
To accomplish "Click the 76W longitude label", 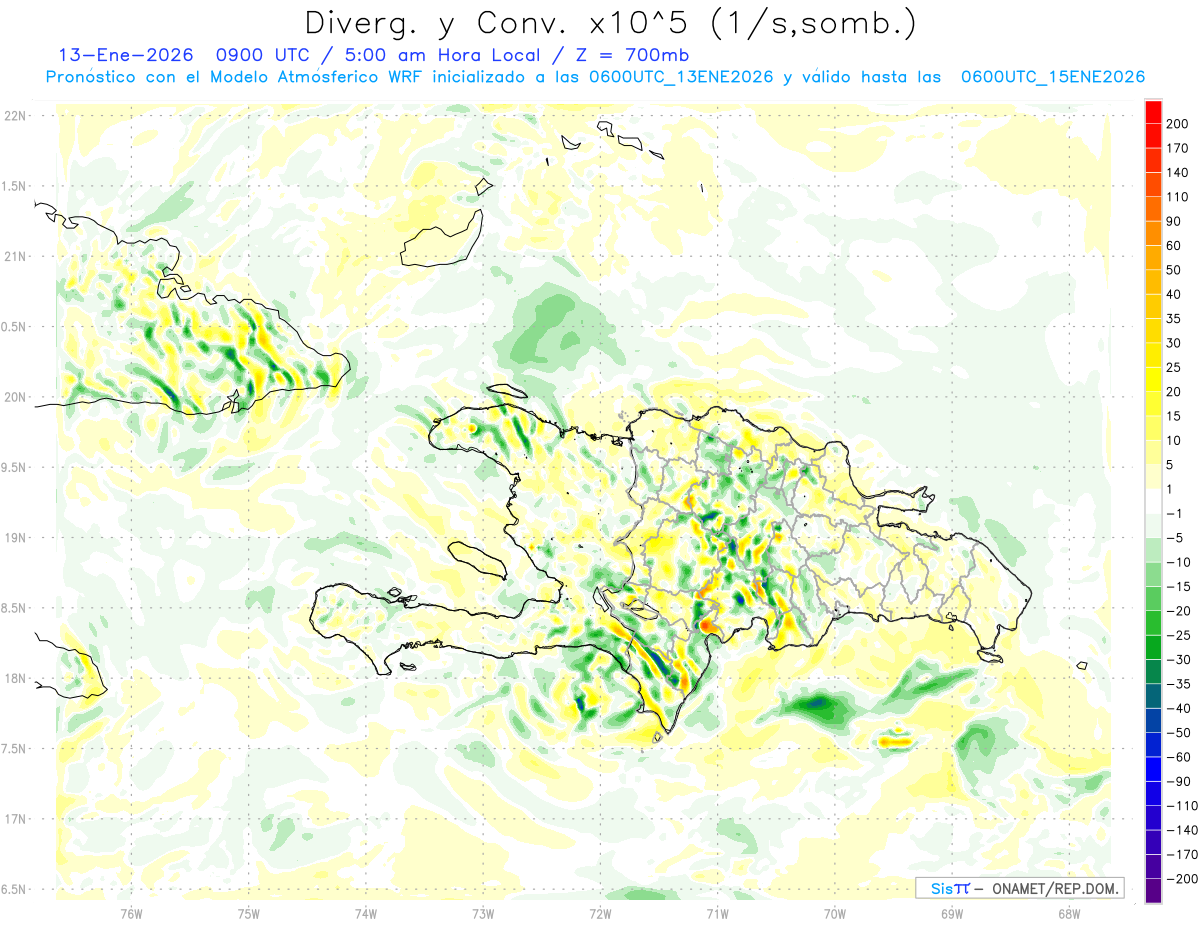I will (x=132, y=914).
